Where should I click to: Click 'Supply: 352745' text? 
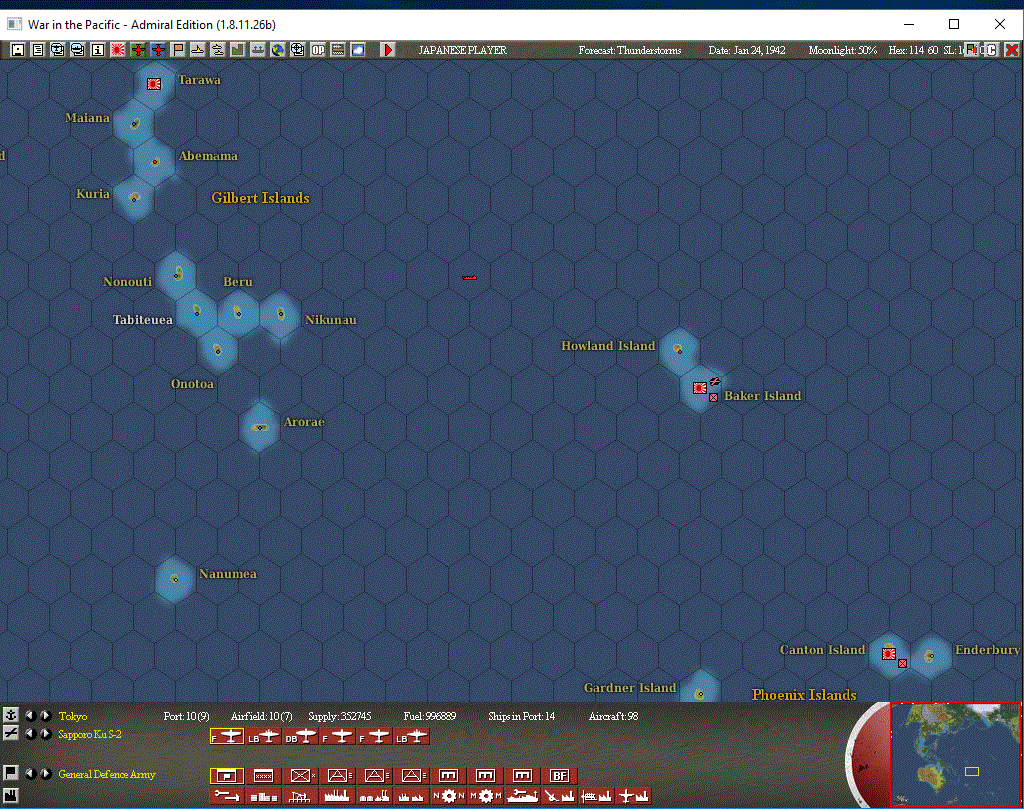click(340, 716)
